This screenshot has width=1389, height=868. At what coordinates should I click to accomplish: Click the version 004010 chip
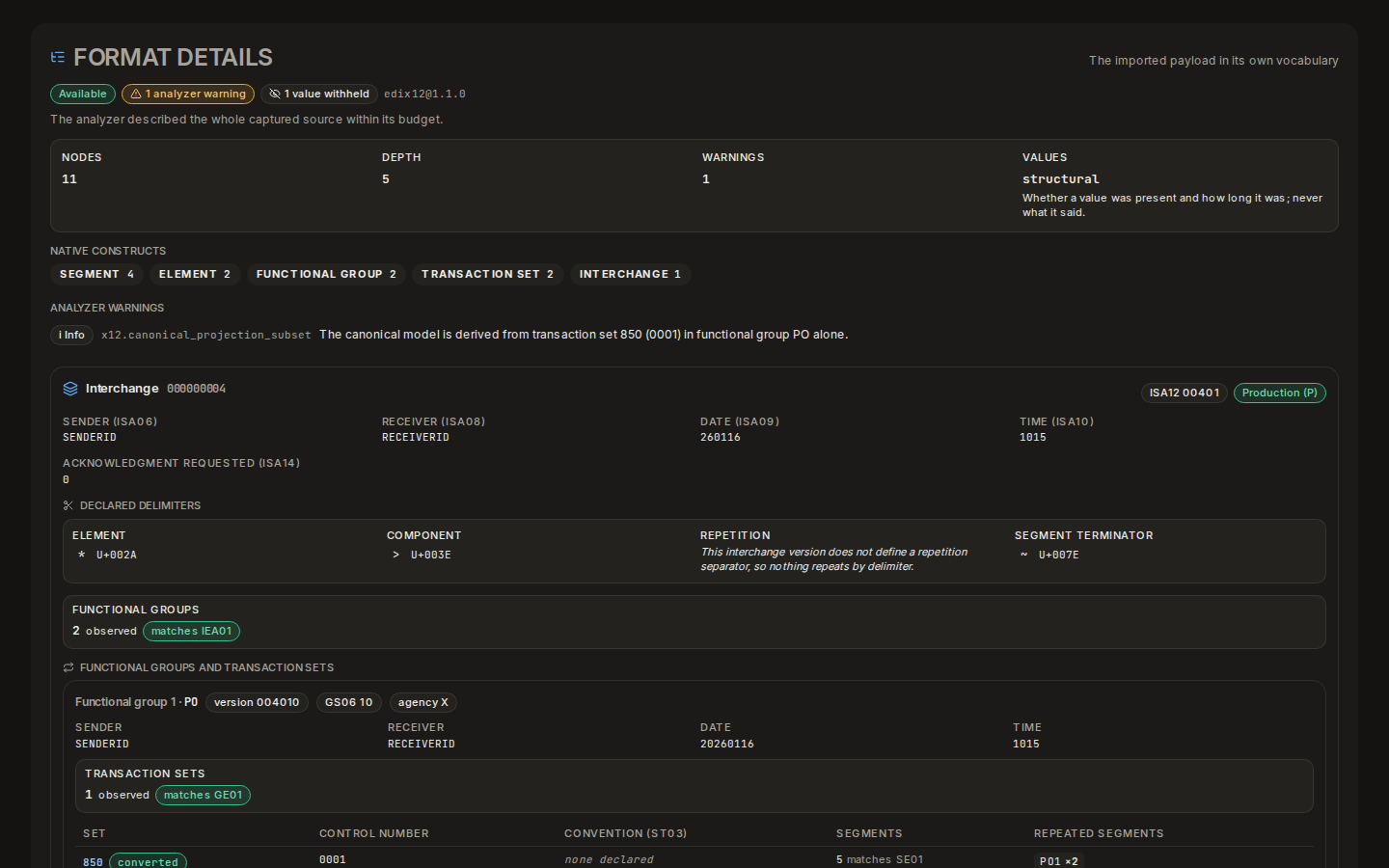coord(257,703)
